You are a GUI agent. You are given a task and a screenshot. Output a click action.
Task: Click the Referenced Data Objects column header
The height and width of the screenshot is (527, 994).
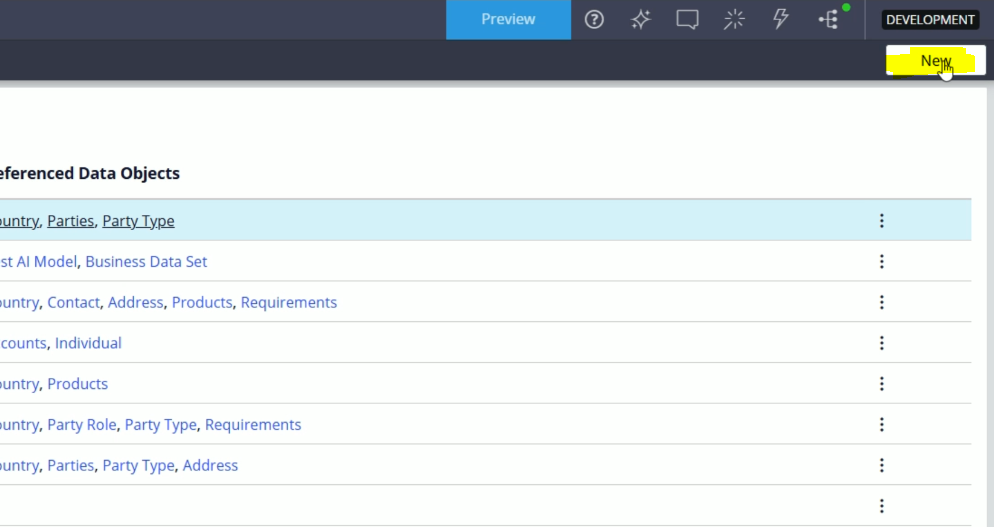coord(88,173)
